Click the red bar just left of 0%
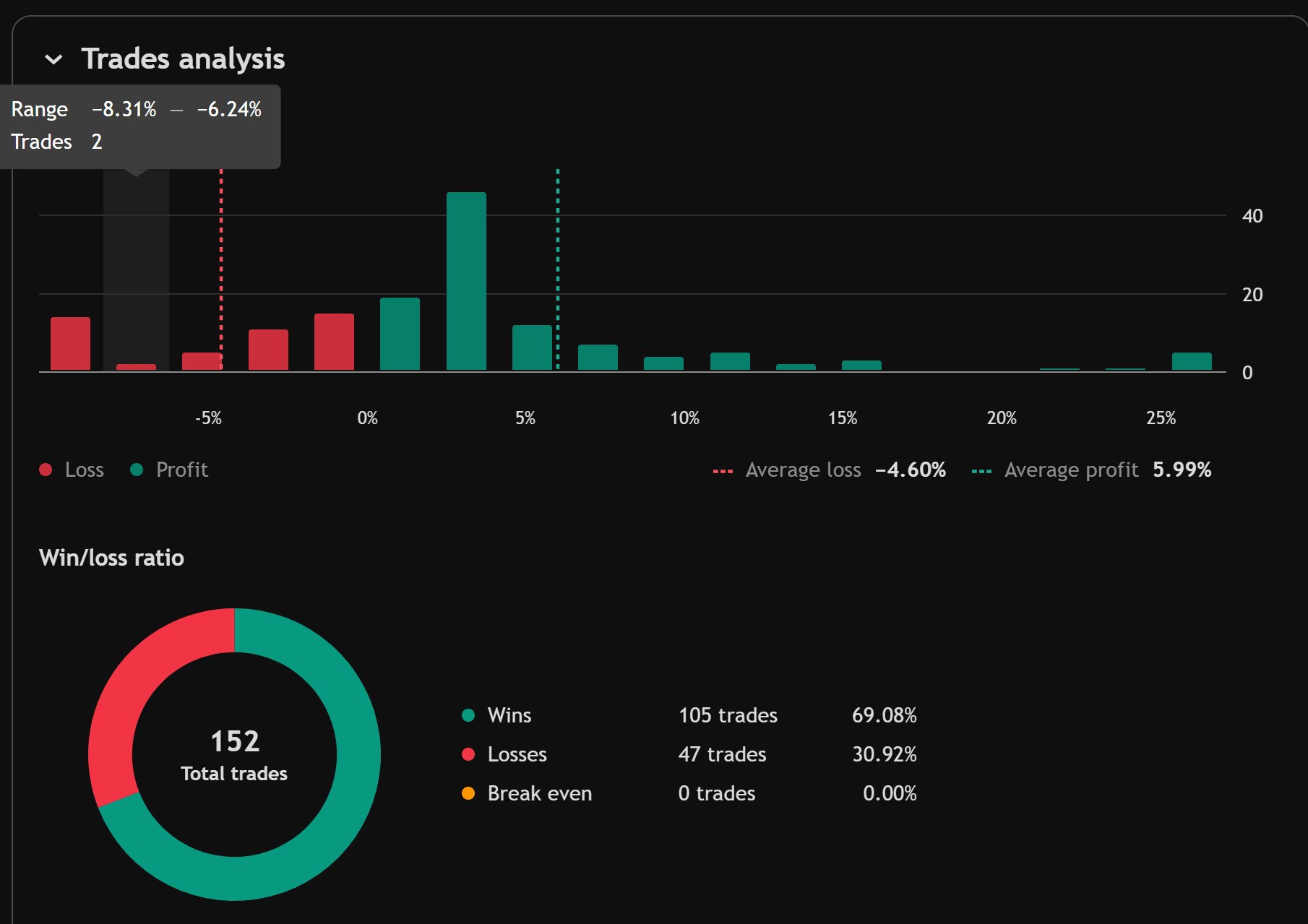This screenshot has height=924, width=1308. [334, 342]
